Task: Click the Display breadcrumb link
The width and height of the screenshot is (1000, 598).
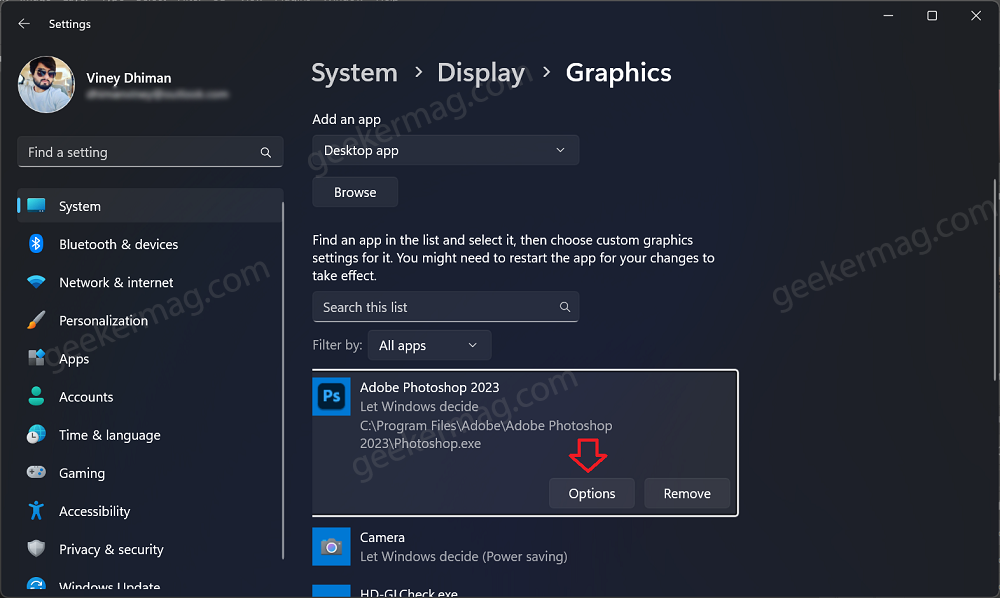Action: point(481,73)
